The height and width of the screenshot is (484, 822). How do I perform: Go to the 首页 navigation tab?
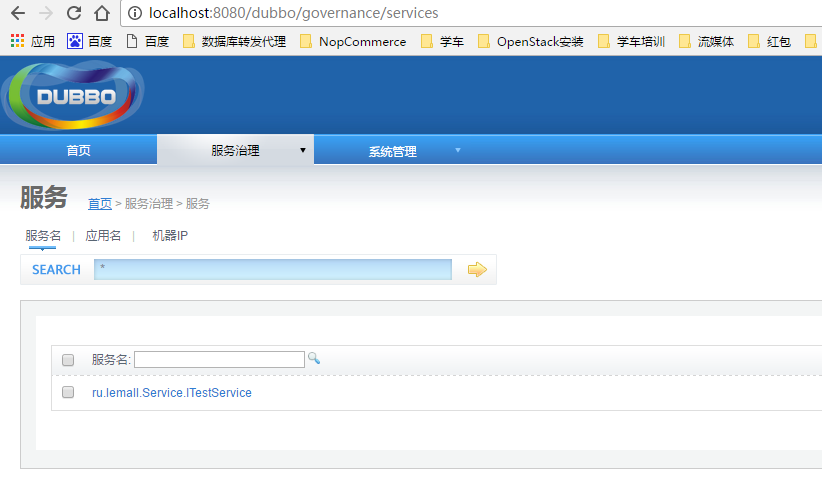[x=79, y=150]
